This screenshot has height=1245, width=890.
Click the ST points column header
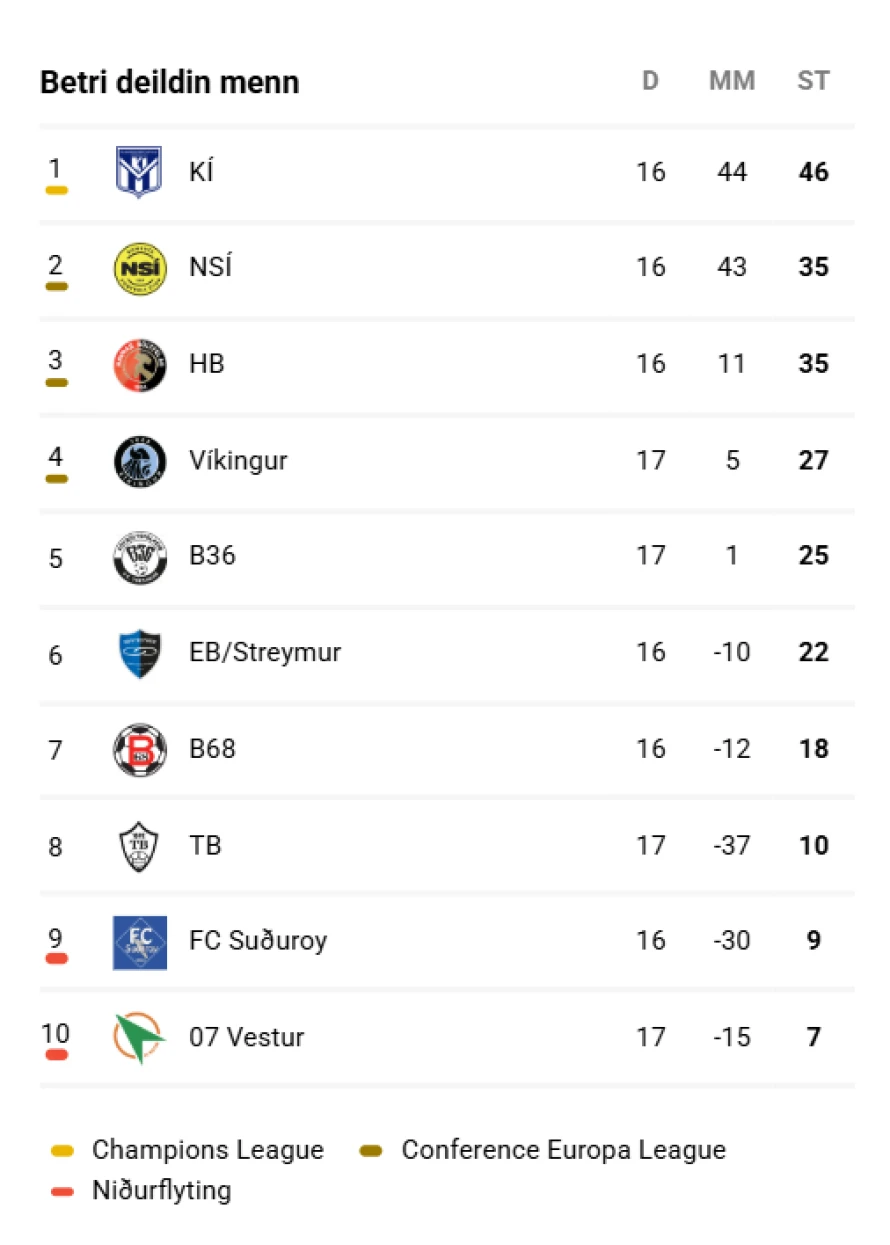pyautogui.click(x=813, y=81)
